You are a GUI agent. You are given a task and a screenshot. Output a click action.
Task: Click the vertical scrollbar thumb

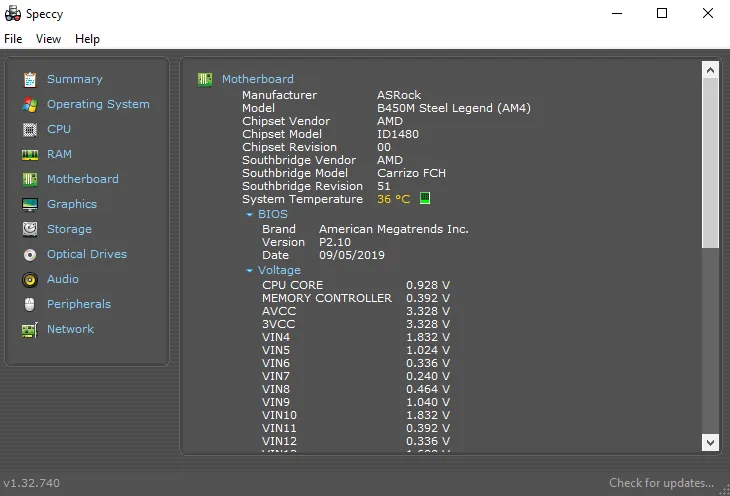click(710, 163)
